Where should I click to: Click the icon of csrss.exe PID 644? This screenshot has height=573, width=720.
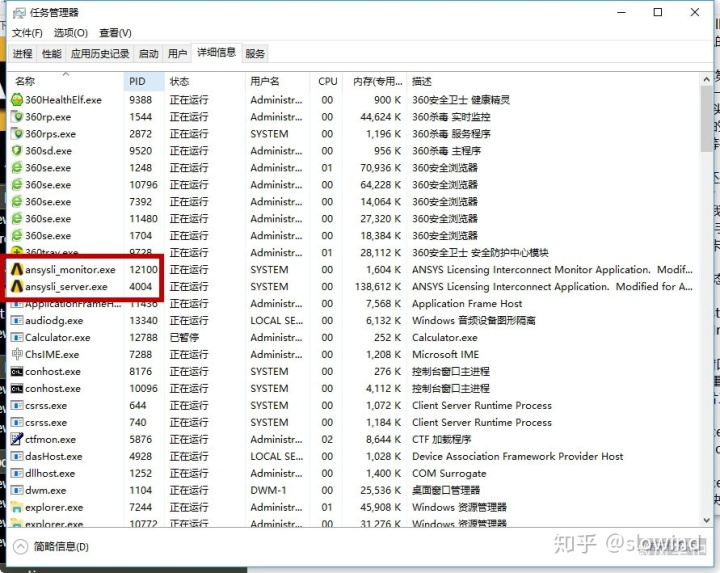[17, 405]
